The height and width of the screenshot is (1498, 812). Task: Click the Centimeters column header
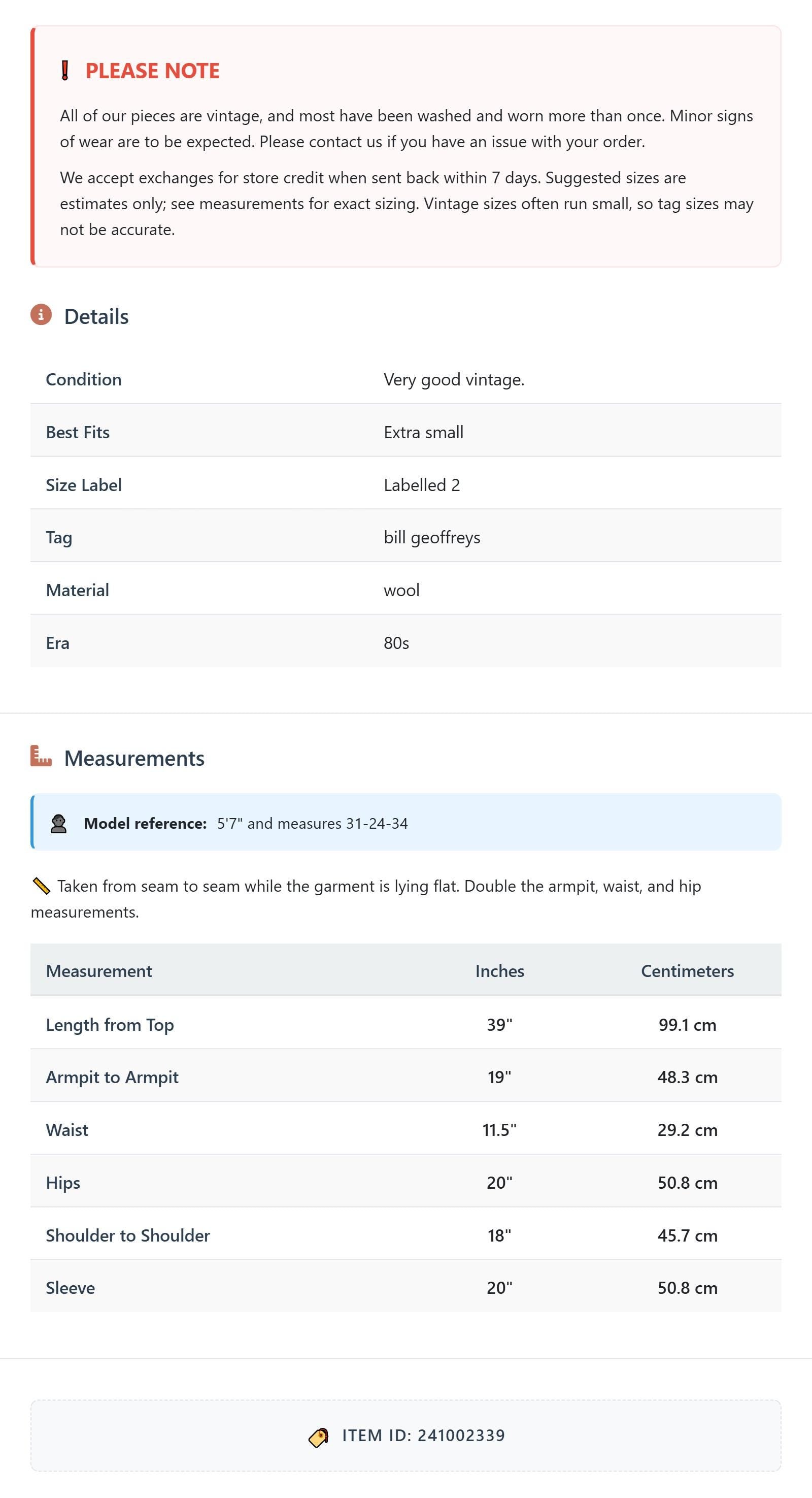(687, 970)
